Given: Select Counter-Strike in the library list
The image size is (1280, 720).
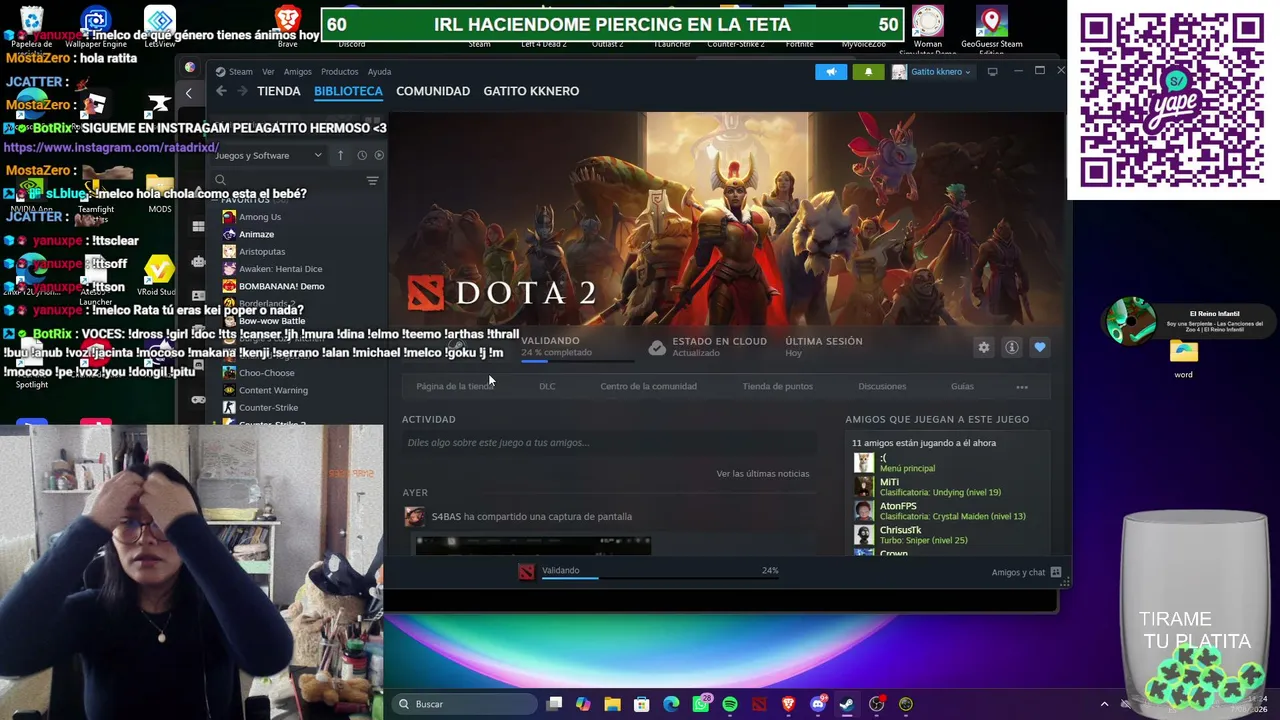Looking at the screenshot, I should 268,408.
